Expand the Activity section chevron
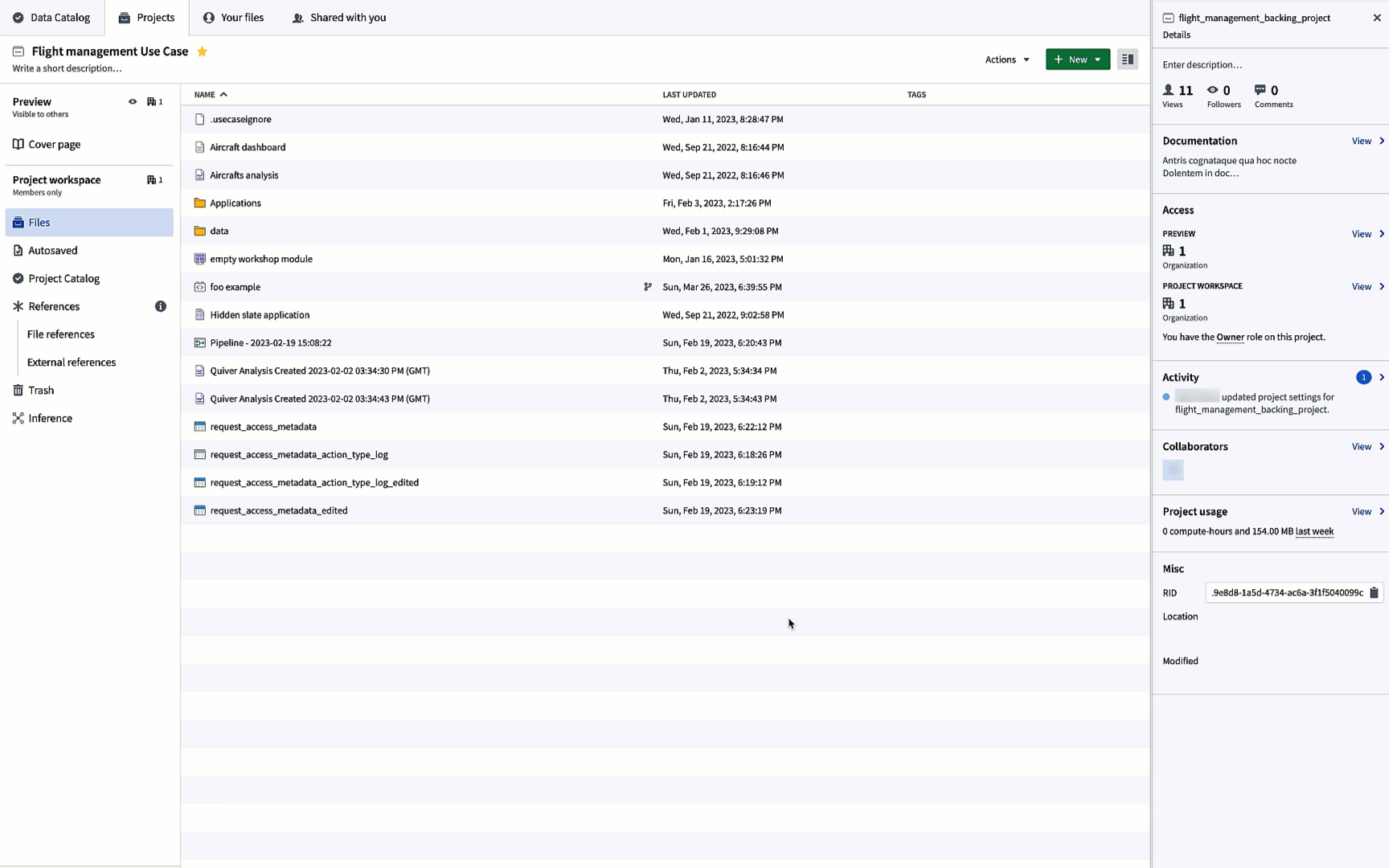1389x868 pixels. (1382, 378)
